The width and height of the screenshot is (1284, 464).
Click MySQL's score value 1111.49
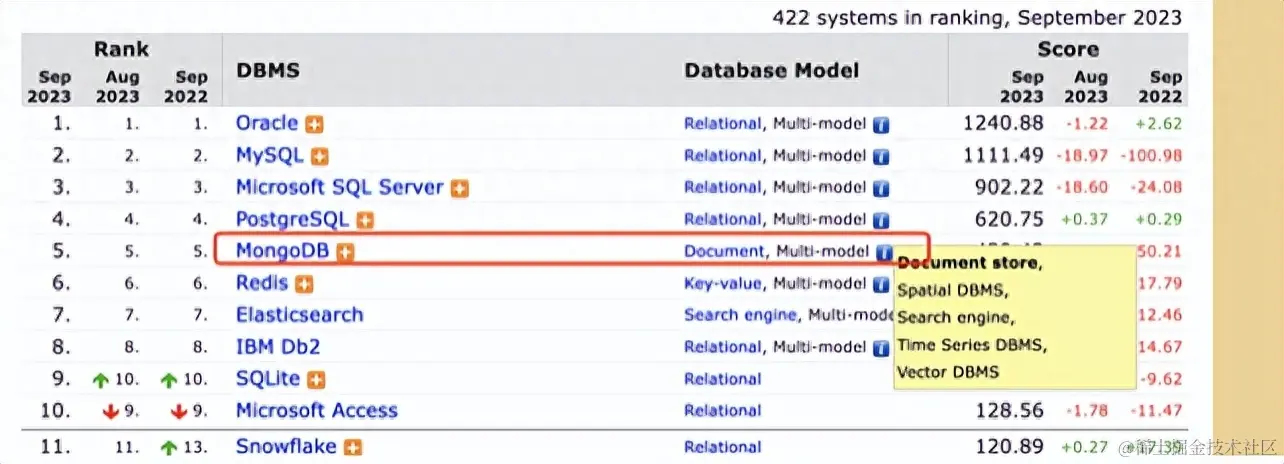1003,156
